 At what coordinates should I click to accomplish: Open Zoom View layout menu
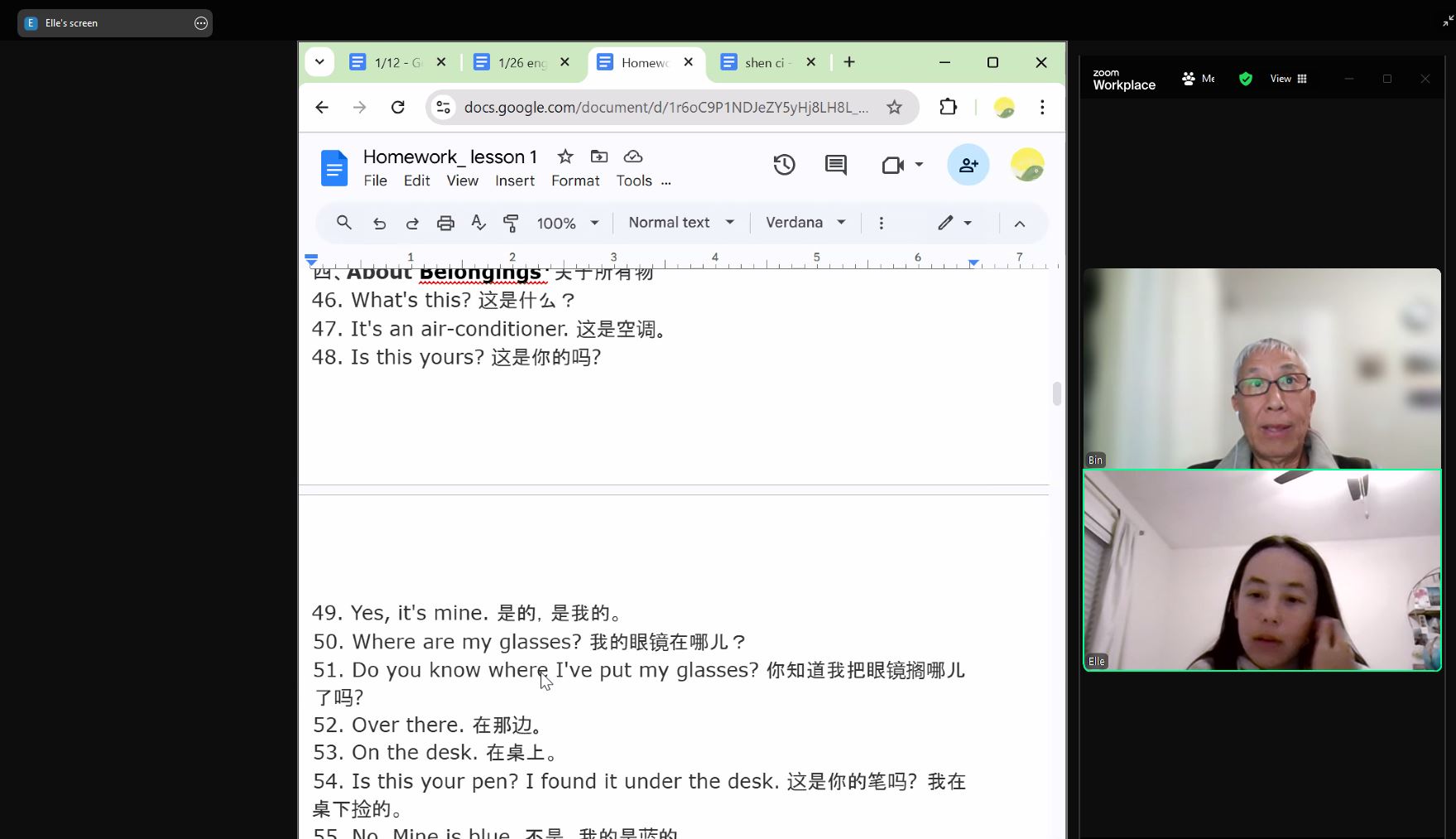click(x=1289, y=79)
